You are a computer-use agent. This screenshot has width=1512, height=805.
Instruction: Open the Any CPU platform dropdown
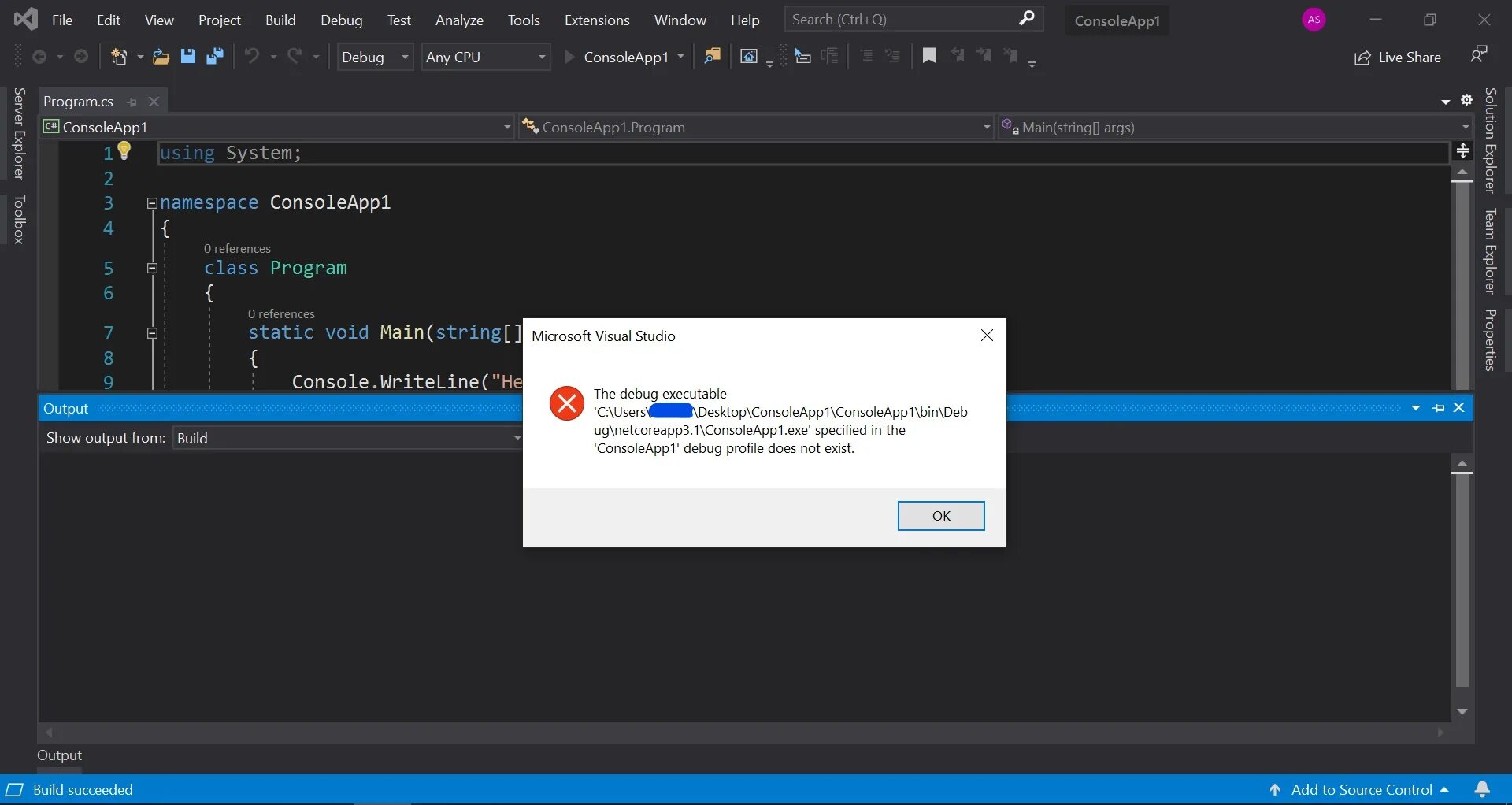tap(486, 57)
